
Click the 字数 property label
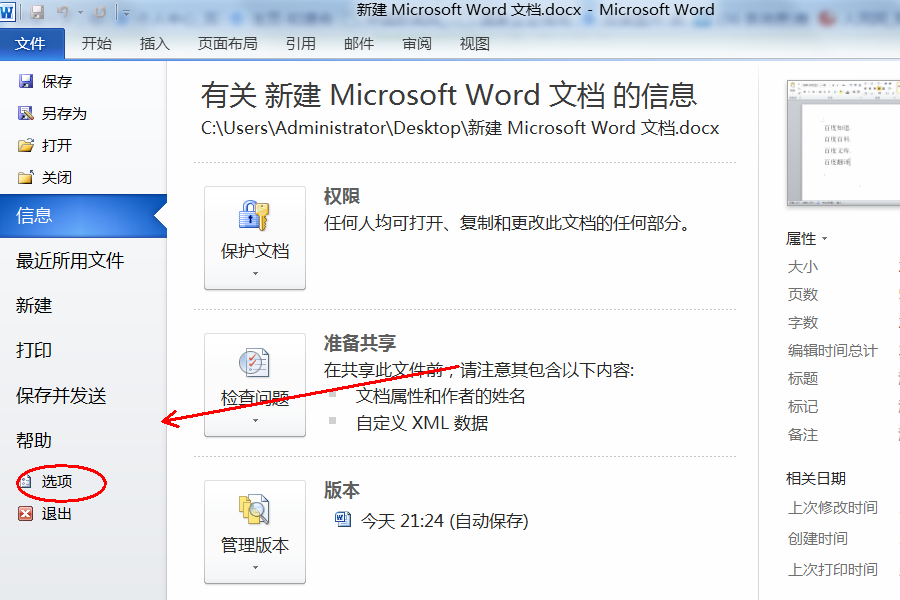(x=802, y=323)
